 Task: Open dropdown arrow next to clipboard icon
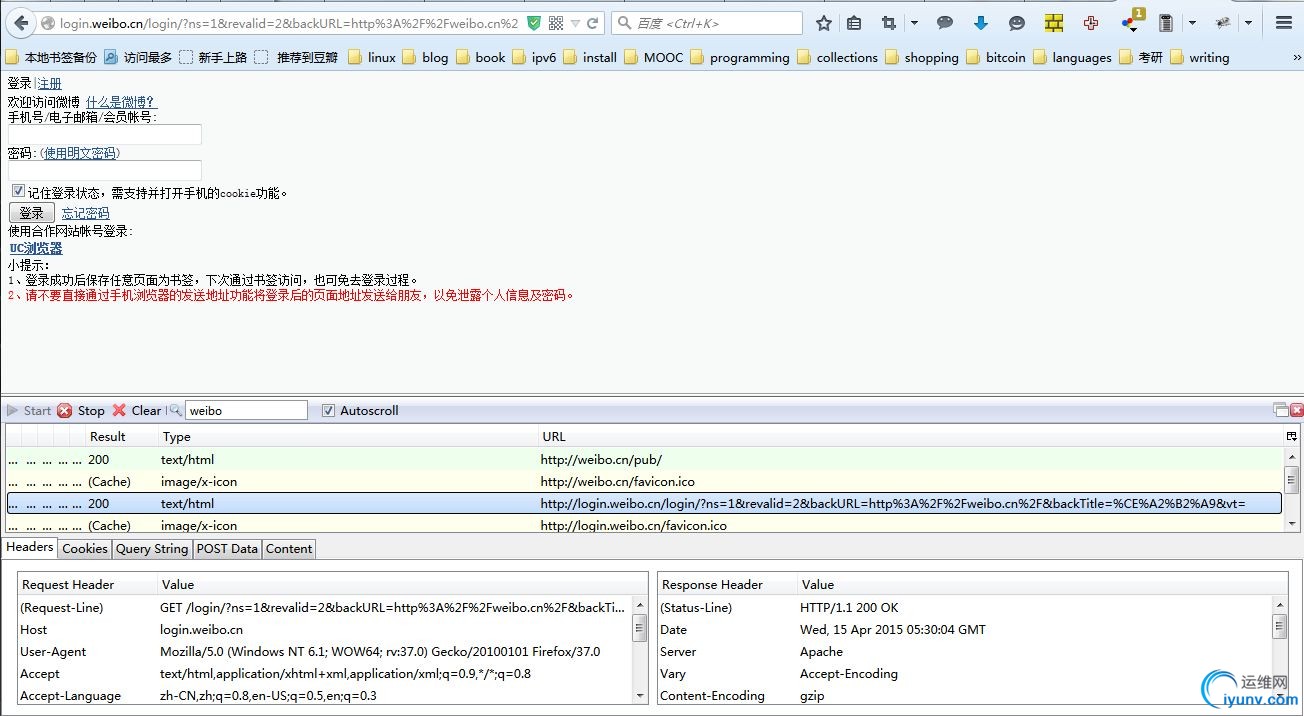tap(1192, 23)
